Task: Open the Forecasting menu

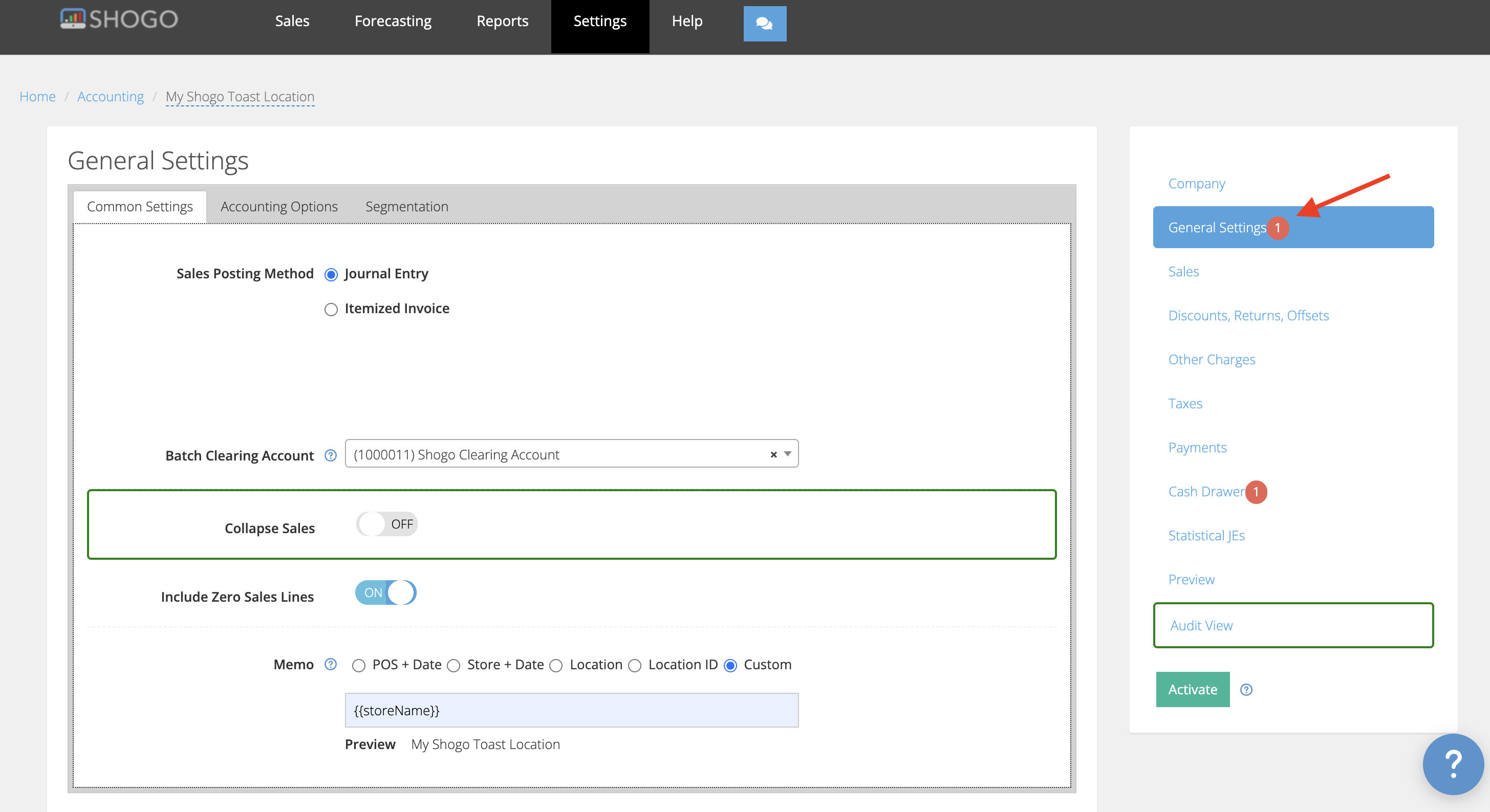Action: coord(393,21)
